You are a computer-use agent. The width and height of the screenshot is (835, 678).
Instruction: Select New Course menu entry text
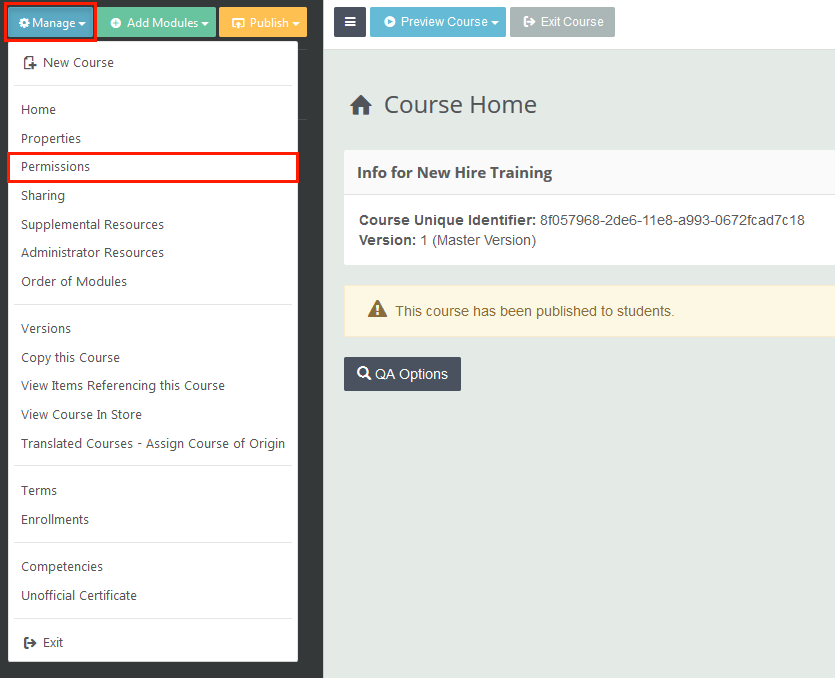point(78,63)
